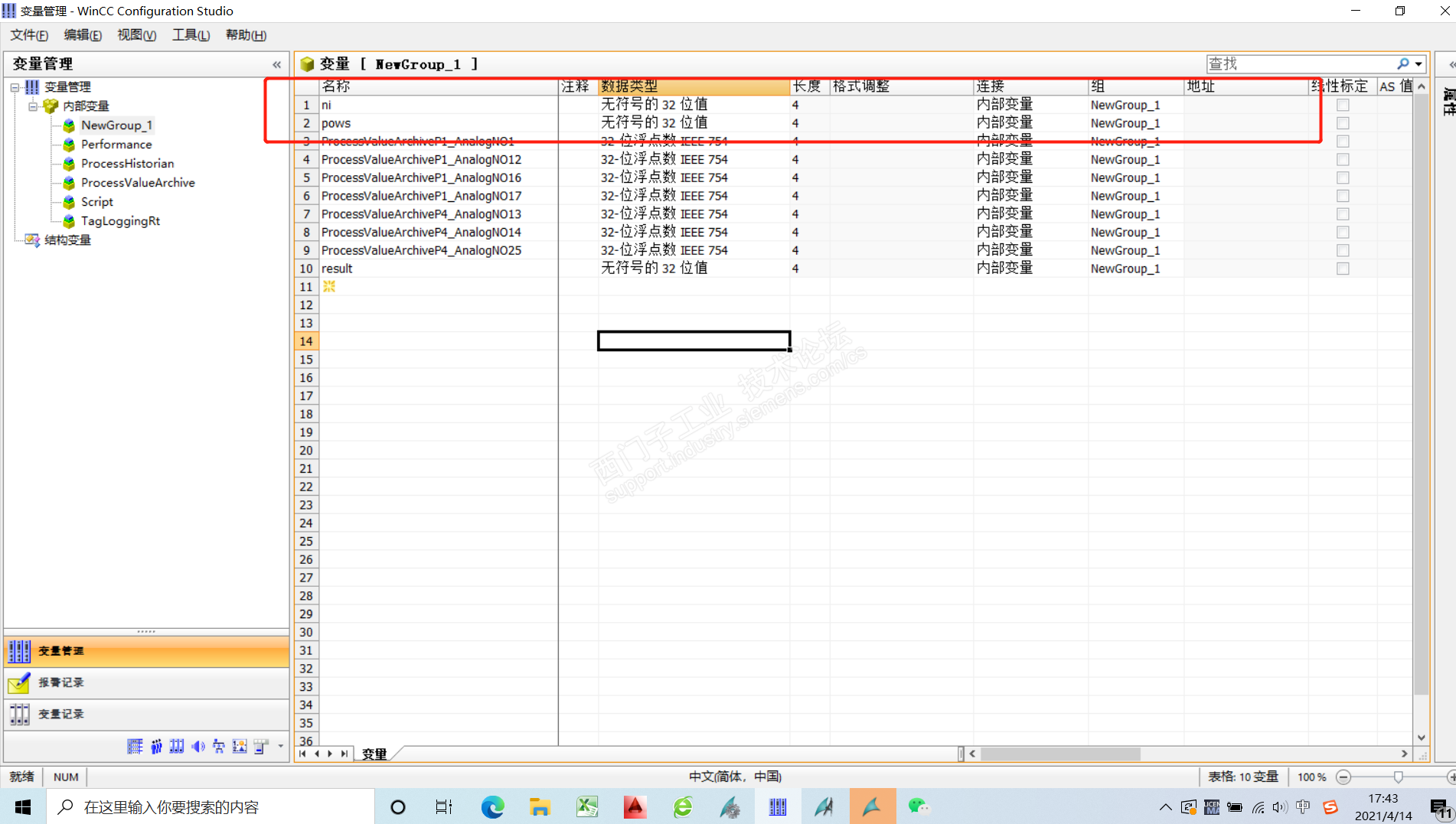This screenshot has width=1456, height=824.
Task: Open the report document icon editor
Action: pos(260,746)
